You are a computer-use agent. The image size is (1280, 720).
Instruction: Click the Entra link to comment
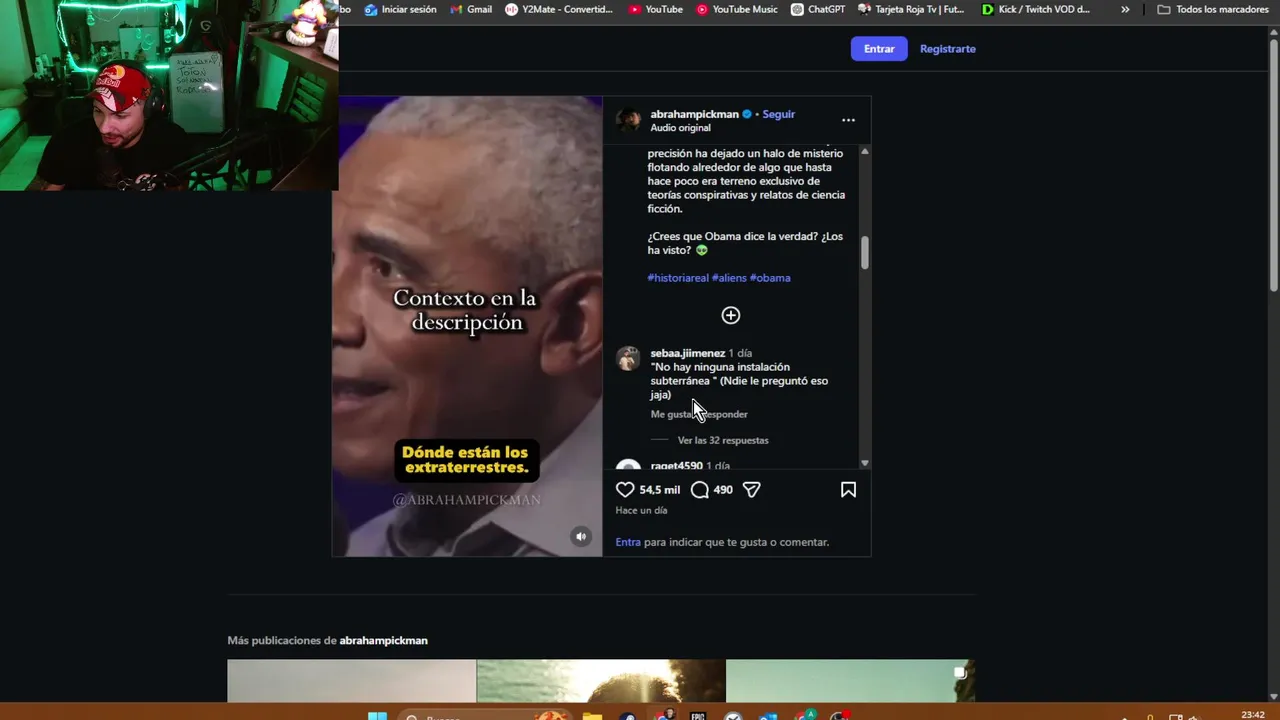pos(628,542)
